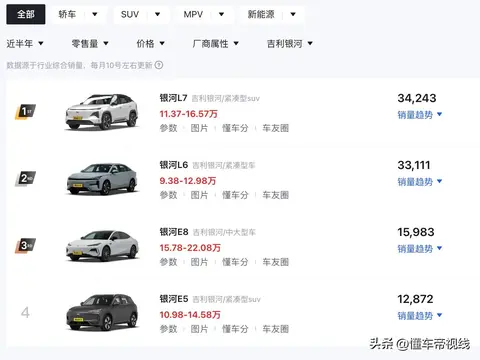View 参数 for 银河L6

[x=168, y=195]
